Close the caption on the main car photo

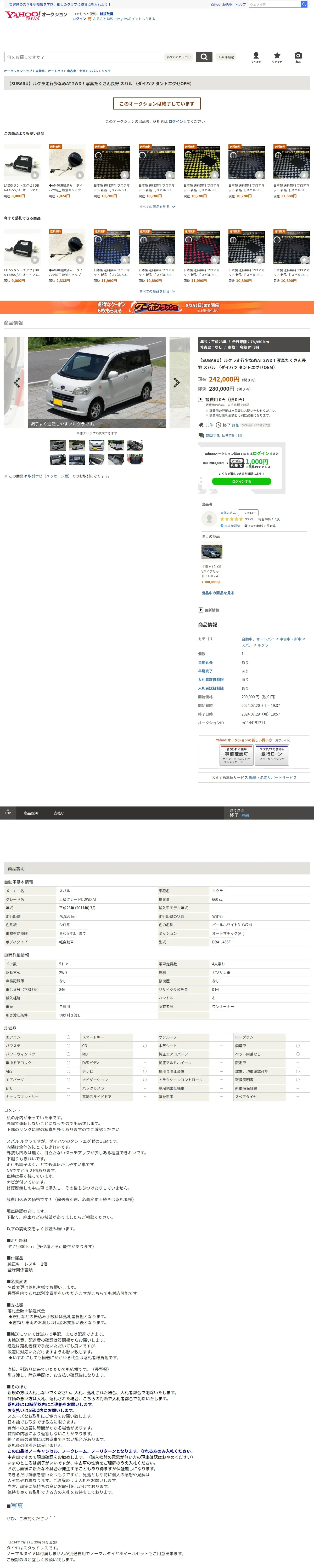click(x=161, y=423)
